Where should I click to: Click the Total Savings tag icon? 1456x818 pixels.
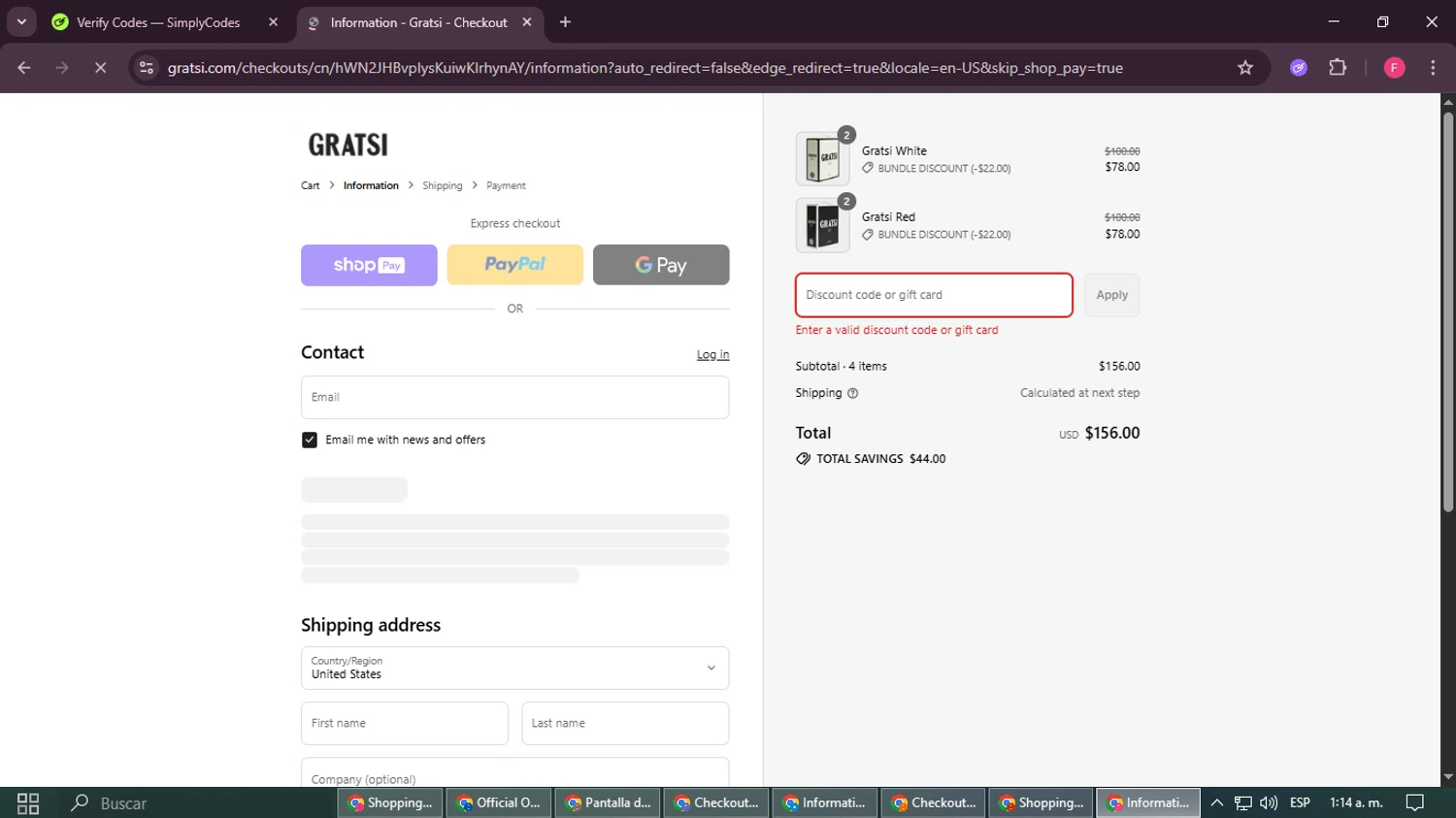(x=803, y=459)
